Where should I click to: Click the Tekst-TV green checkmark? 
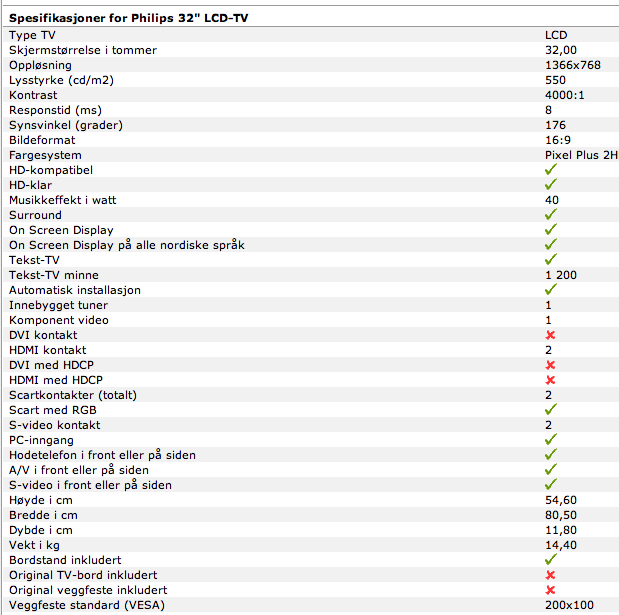tap(550, 260)
